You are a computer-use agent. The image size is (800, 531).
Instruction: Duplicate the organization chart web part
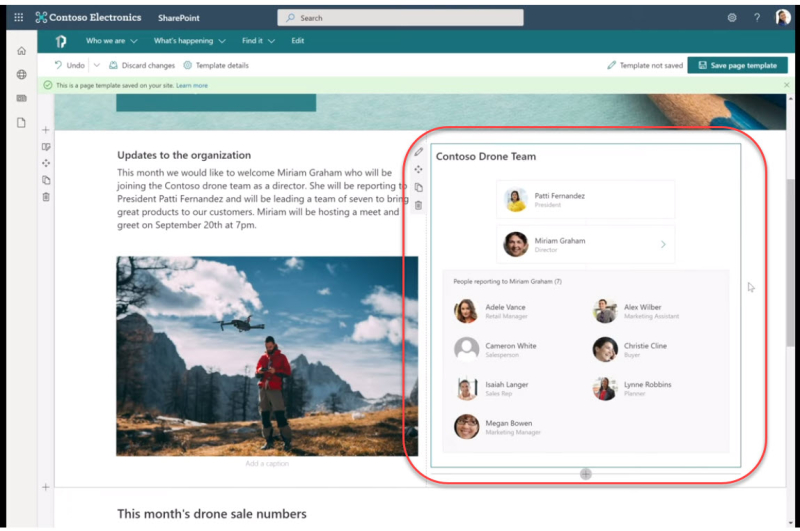click(418, 187)
